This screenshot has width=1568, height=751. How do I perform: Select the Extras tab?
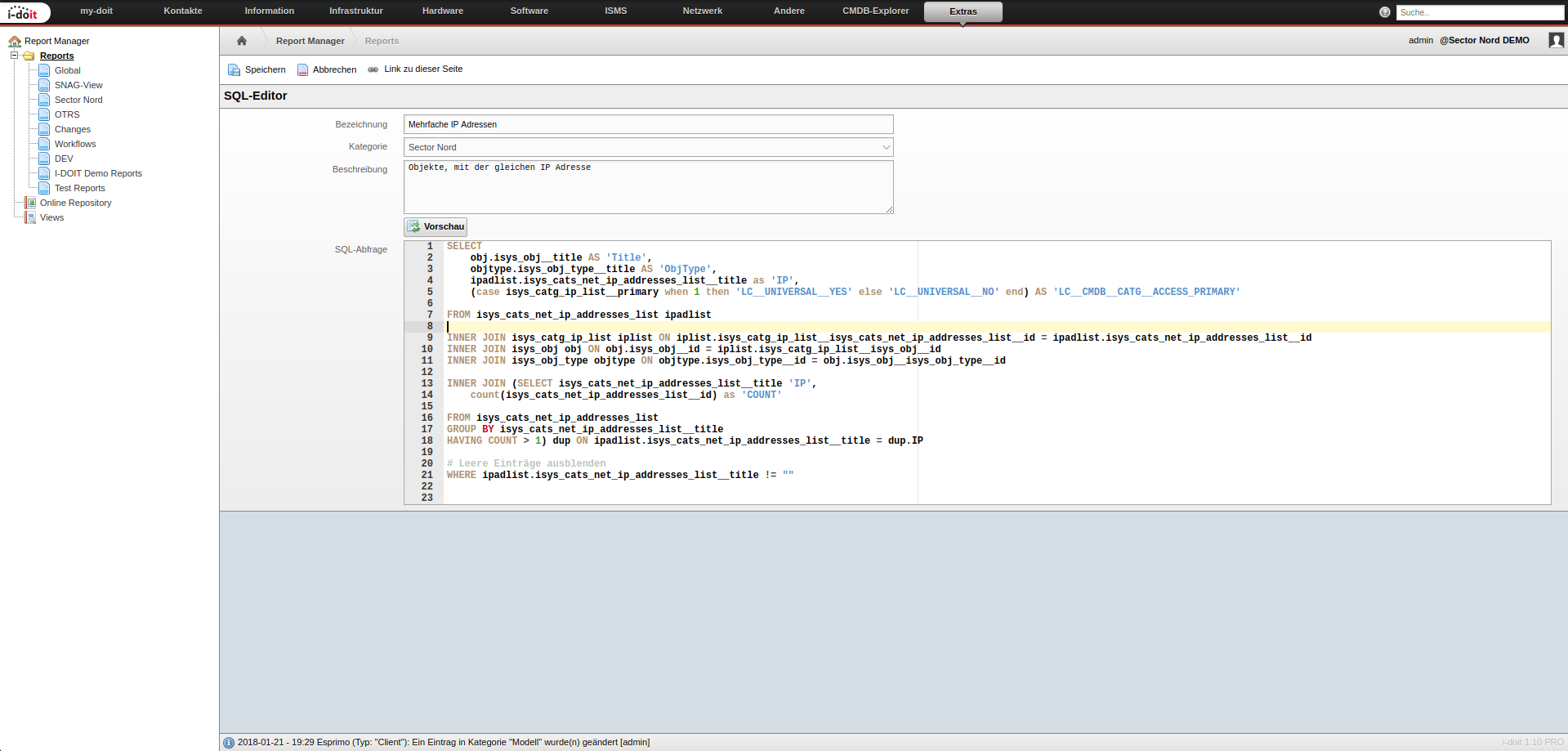(x=963, y=11)
